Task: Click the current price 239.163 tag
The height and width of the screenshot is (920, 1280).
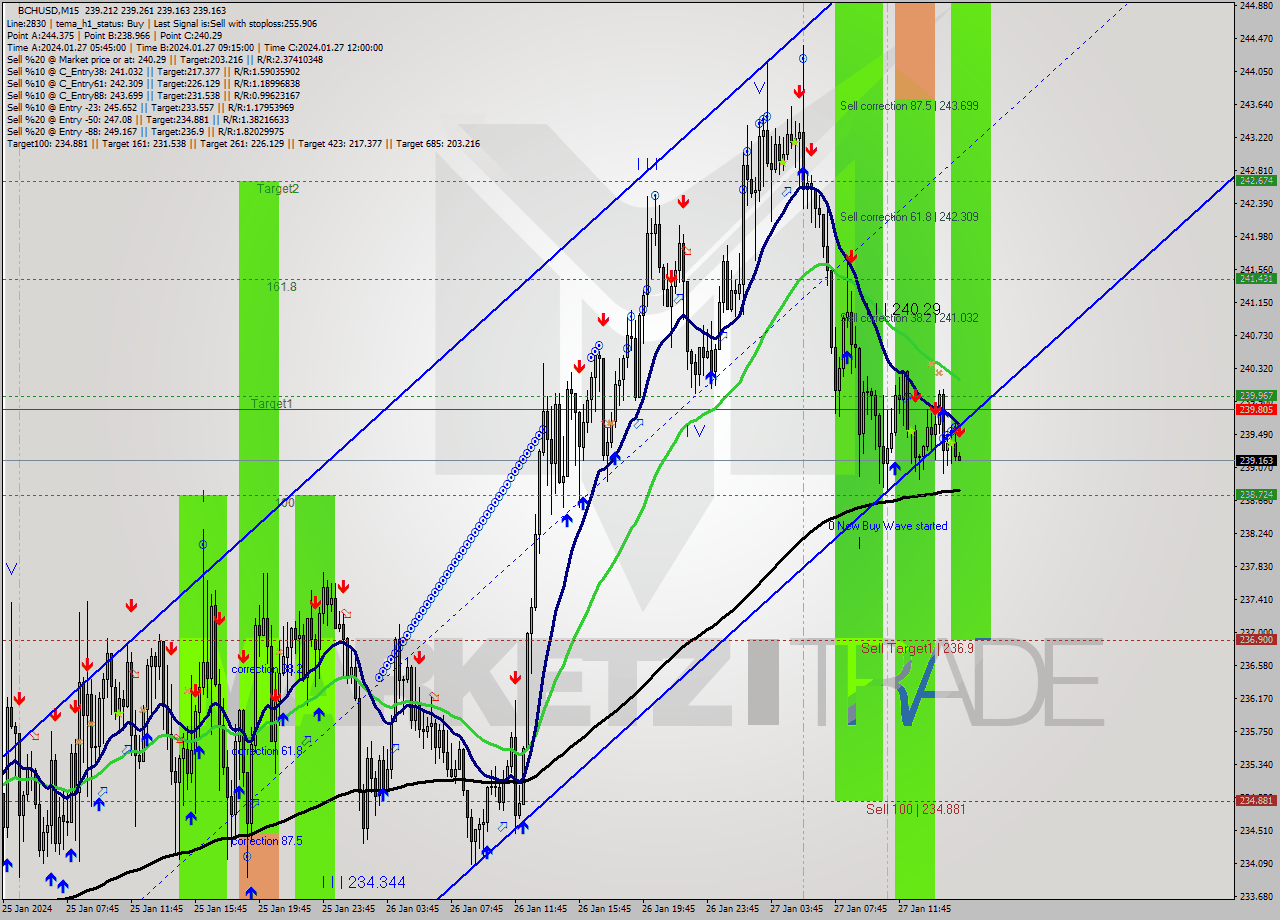Action: coord(1256,460)
